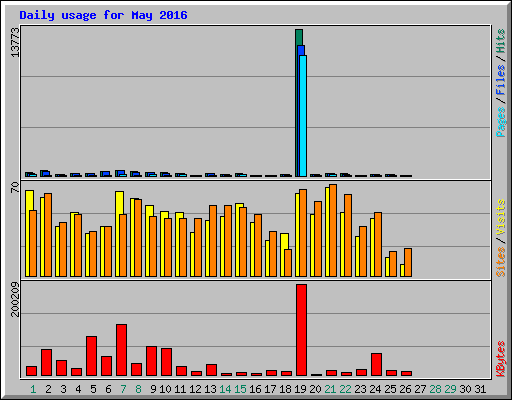The width and height of the screenshot is (512, 400).
Task: Click the orange Sites bar for day 22
Action: (x=348, y=236)
